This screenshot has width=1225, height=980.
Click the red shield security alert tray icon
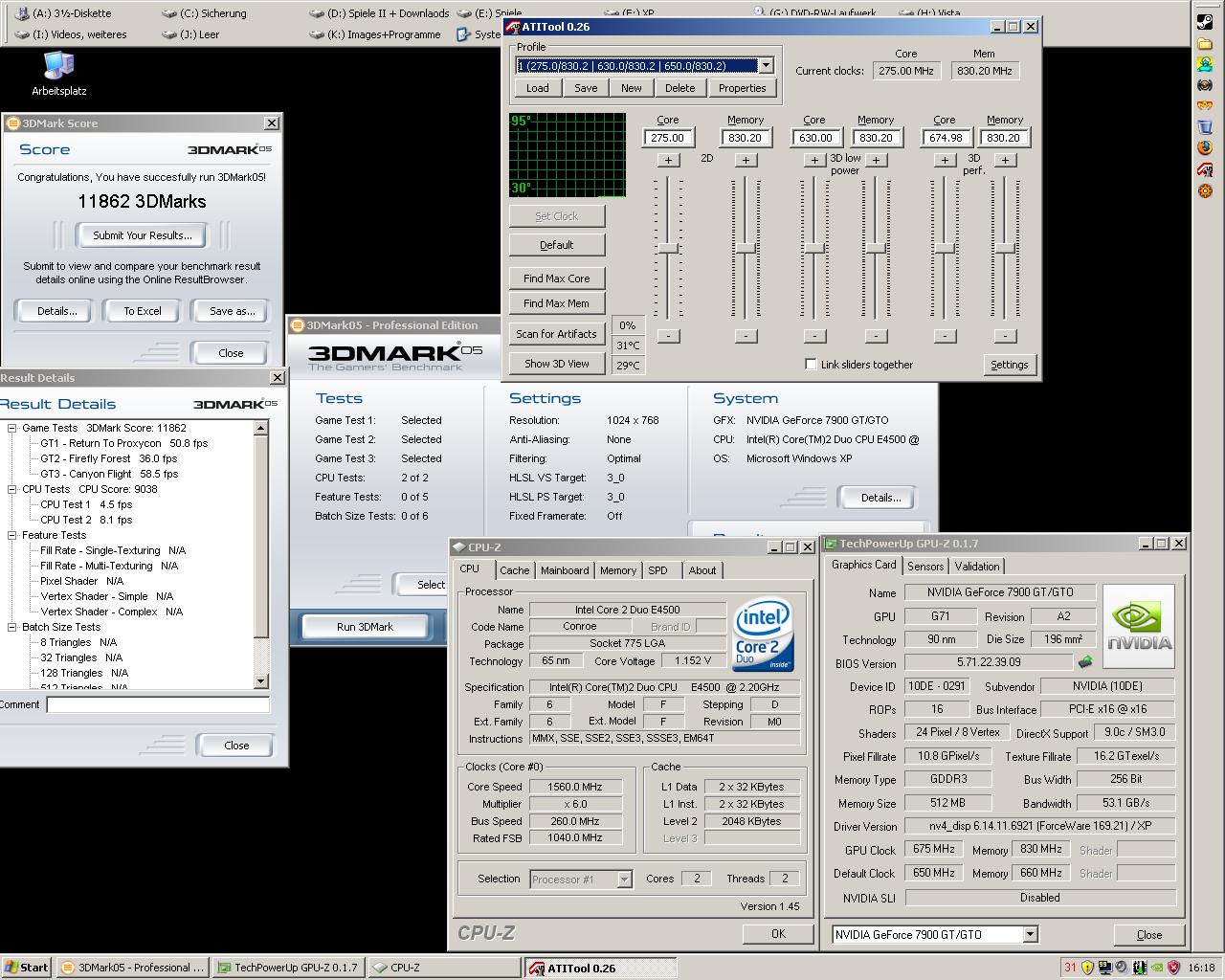point(1173,968)
